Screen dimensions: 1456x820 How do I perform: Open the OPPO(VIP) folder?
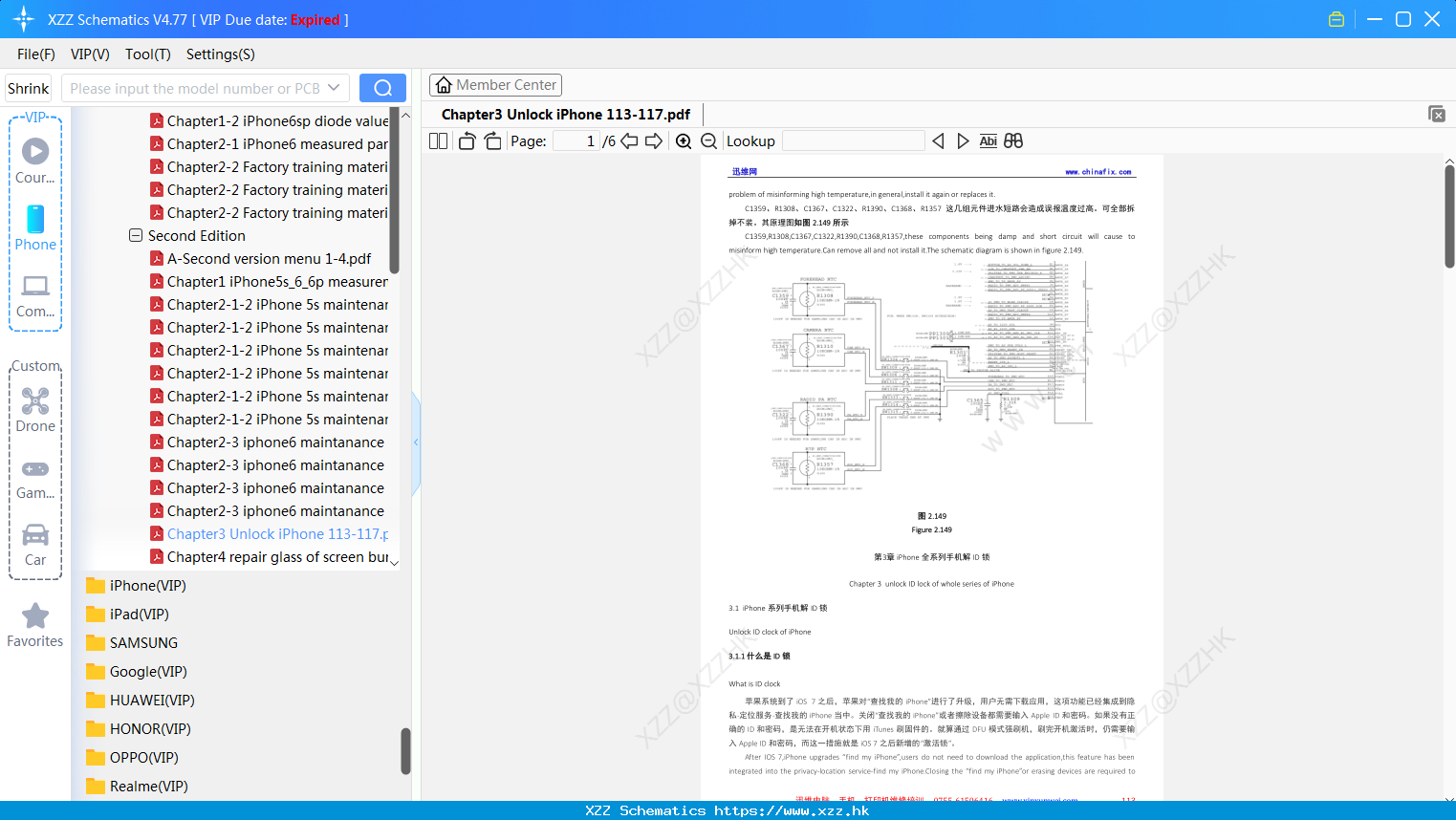coord(132,757)
